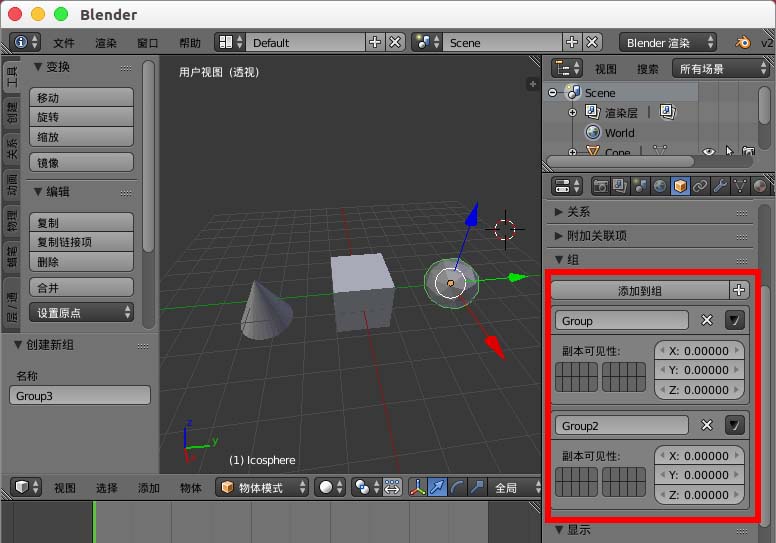
Task: Open the Window menu
Action: click(x=147, y=43)
